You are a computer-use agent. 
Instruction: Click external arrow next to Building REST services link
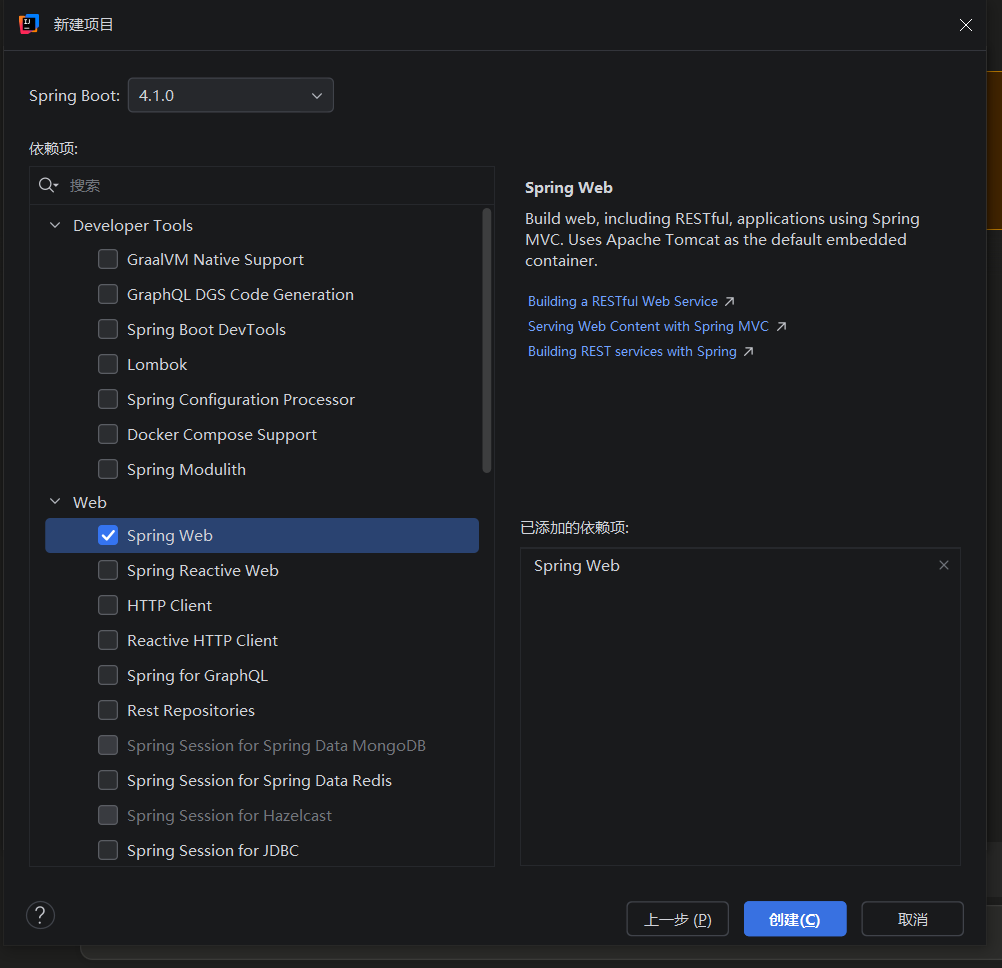(748, 351)
